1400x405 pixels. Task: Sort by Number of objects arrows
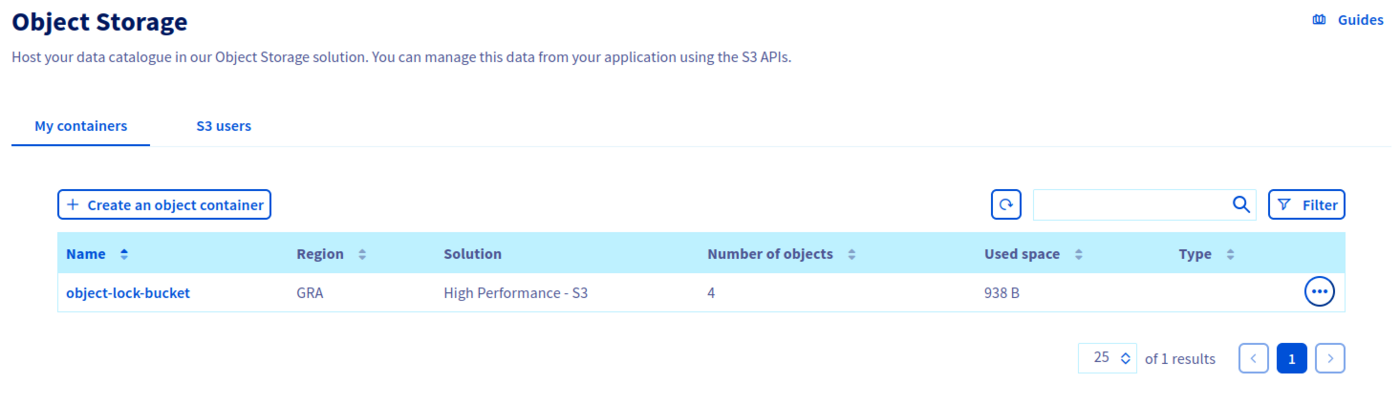coord(851,254)
